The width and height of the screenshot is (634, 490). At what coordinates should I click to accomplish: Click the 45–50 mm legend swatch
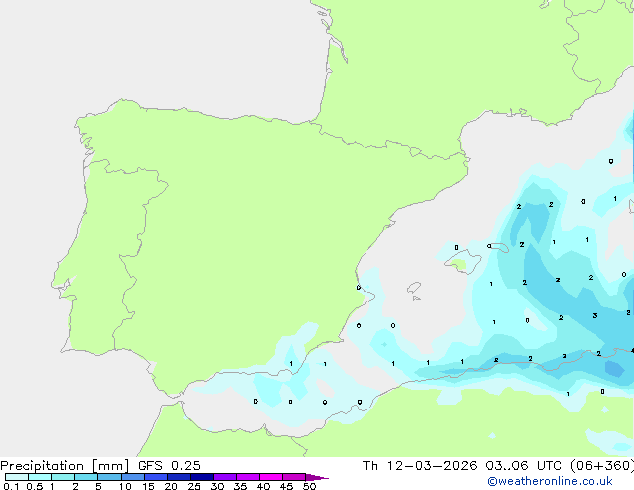[294, 477]
